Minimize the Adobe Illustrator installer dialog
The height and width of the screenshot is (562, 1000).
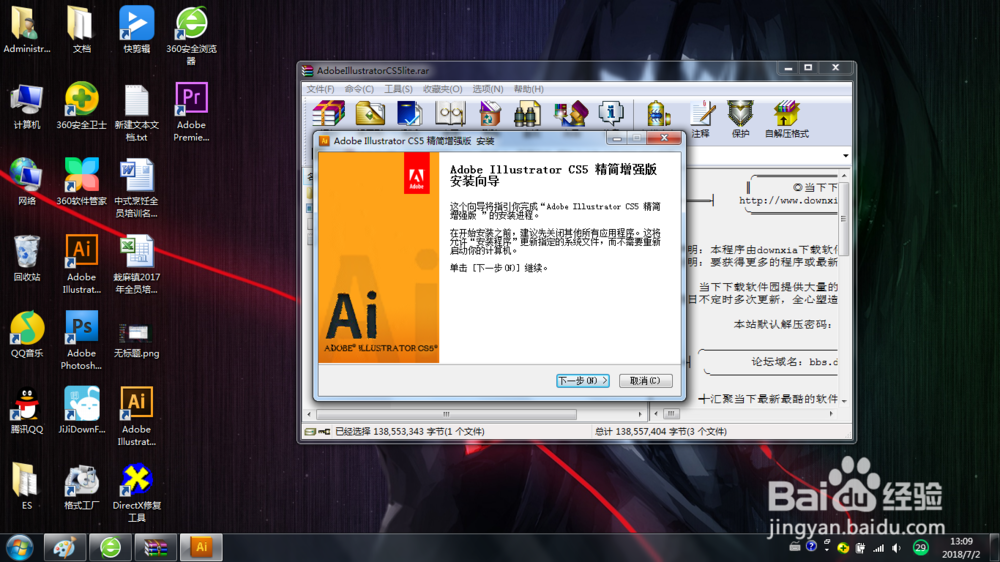pyautogui.click(x=616, y=138)
